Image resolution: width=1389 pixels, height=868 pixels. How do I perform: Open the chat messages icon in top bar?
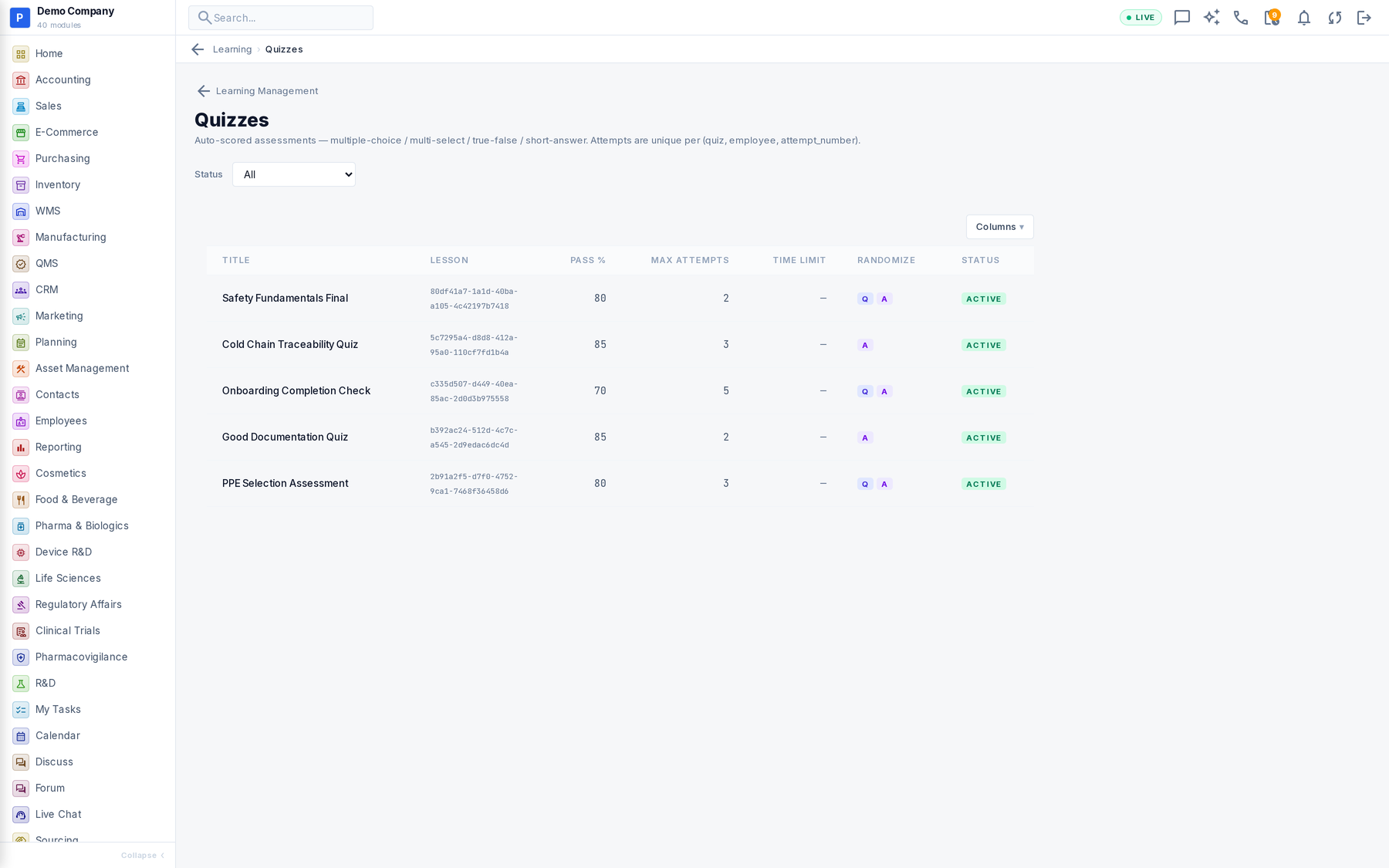click(1181, 18)
